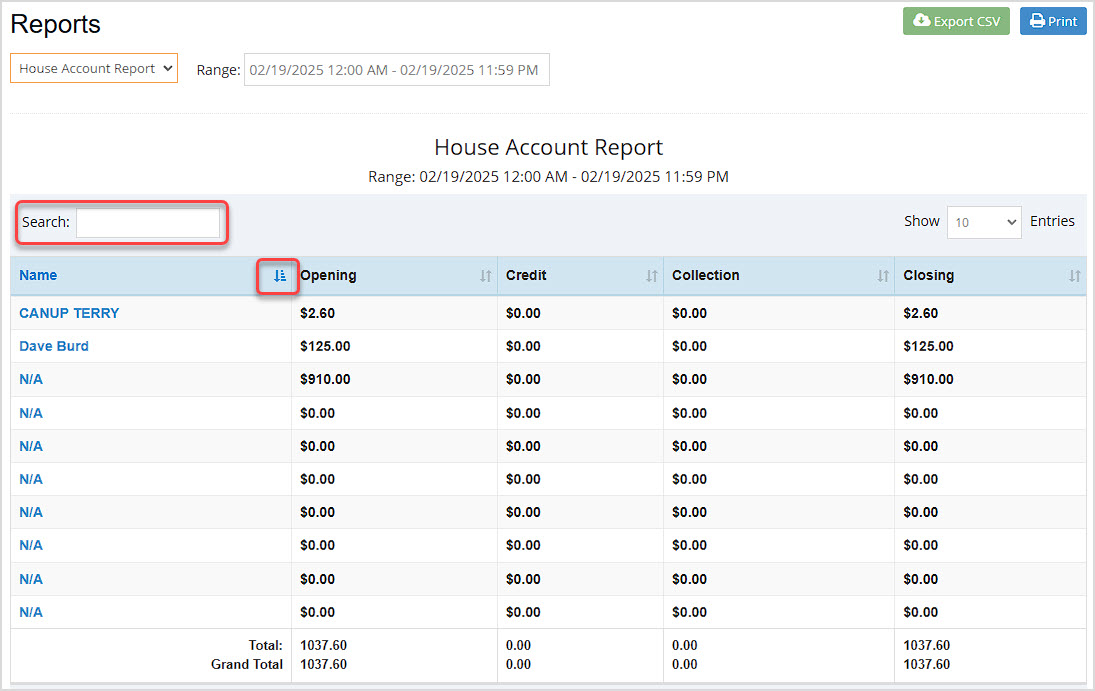Sort by the Closing column arrows

(x=1074, y=276)
